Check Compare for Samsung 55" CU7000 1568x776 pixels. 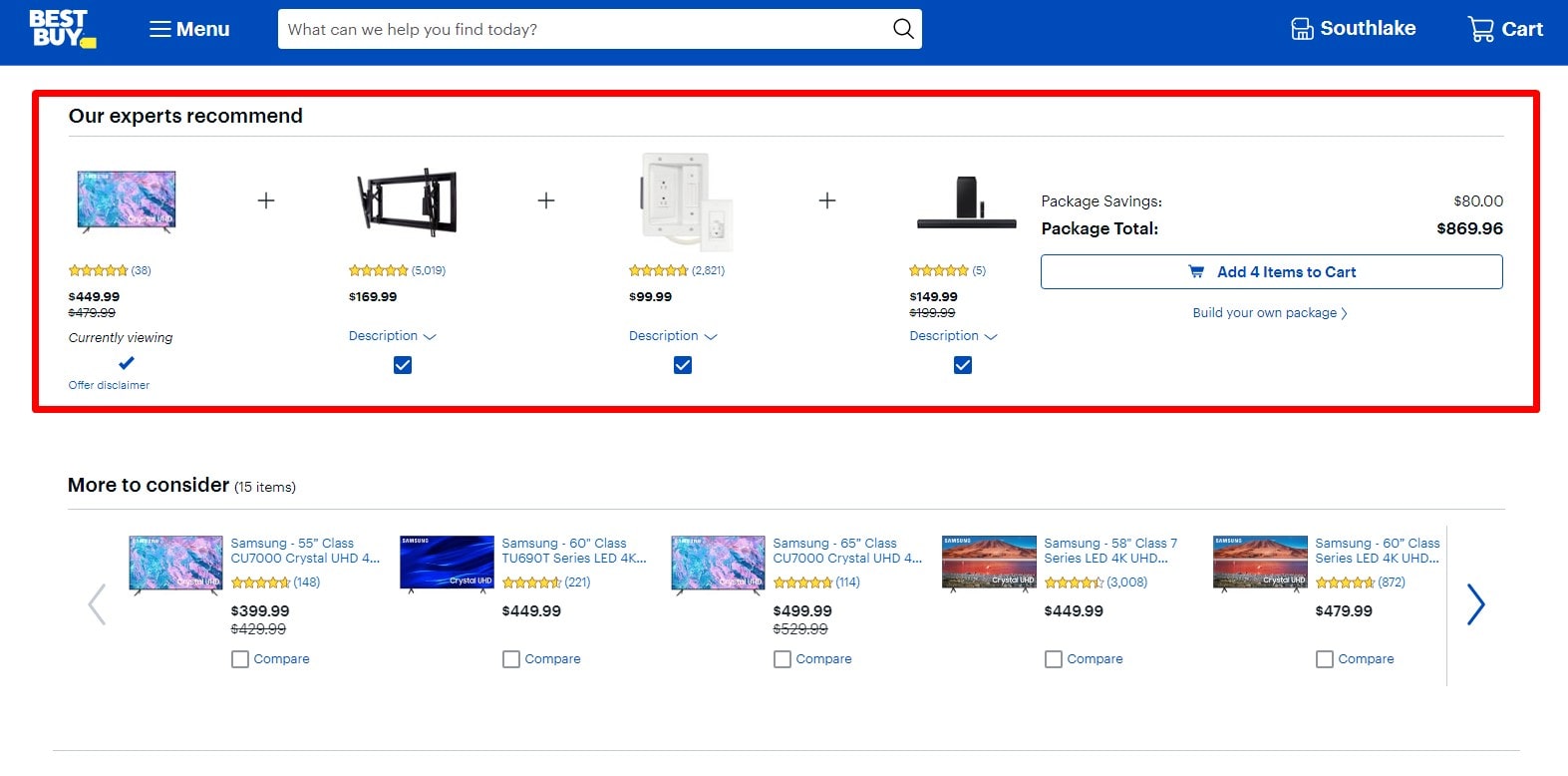tap(240, 659)
